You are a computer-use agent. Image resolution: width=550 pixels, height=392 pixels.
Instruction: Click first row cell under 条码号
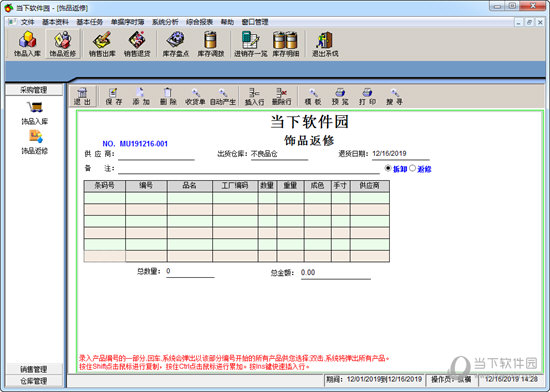click(104, 198)
